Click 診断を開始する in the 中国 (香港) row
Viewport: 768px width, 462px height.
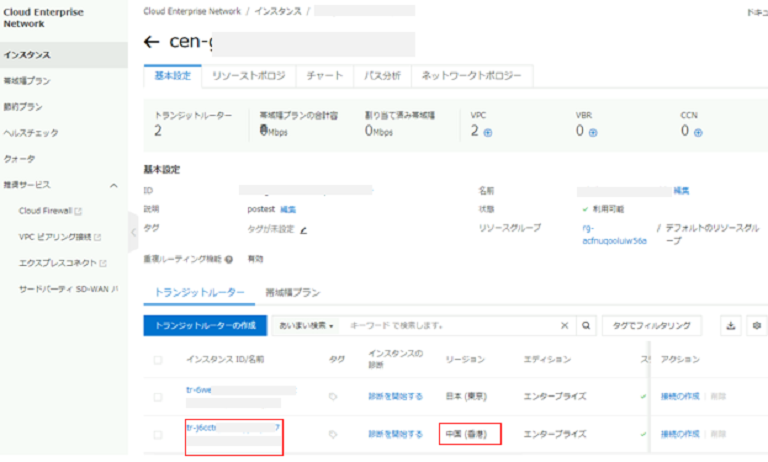coord(395,434)
